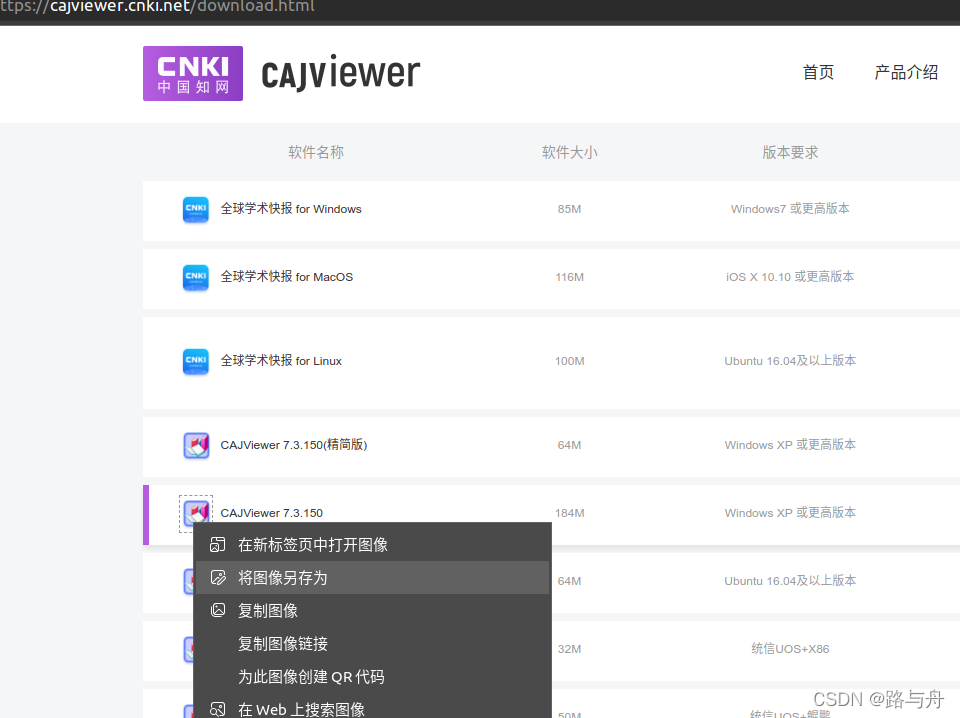Viewport: 960px width, 718px height.
Task: Click the 软件大小 column header
Action: click(x=569, y=152)
